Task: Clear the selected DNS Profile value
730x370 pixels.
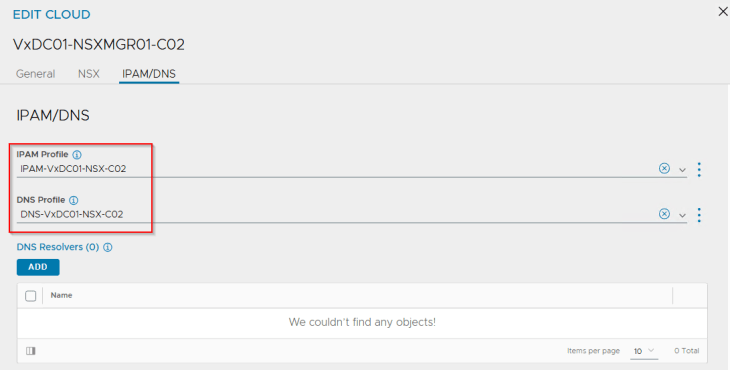Action: point(664,214)
